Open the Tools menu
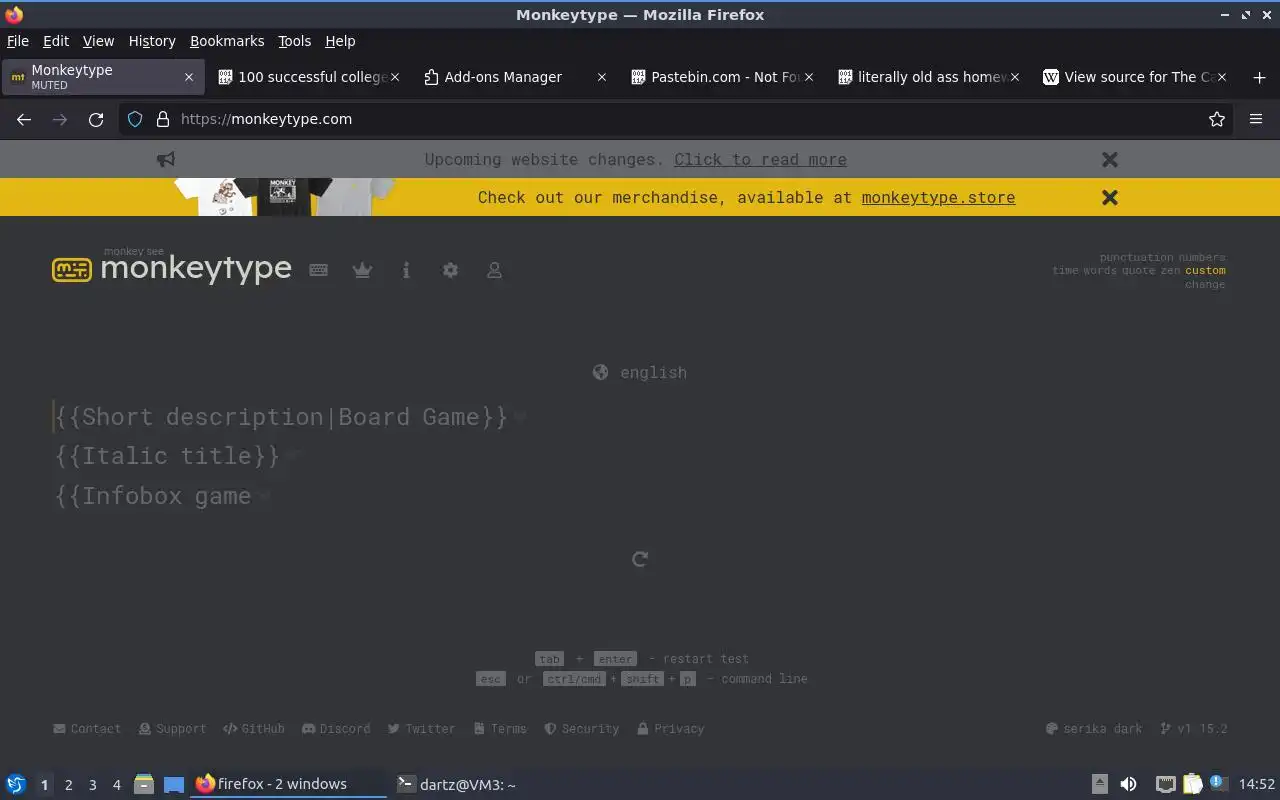The image size is (1280, 800). pos(294,41)
